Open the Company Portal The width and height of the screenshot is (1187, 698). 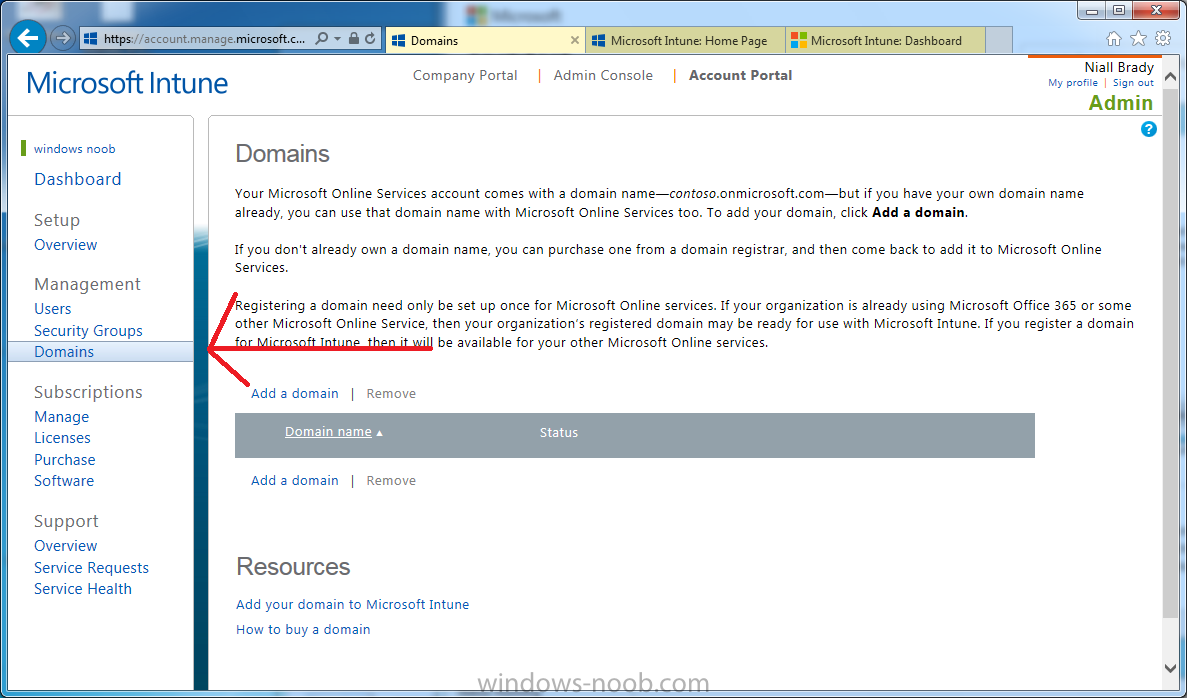(465, 76)
